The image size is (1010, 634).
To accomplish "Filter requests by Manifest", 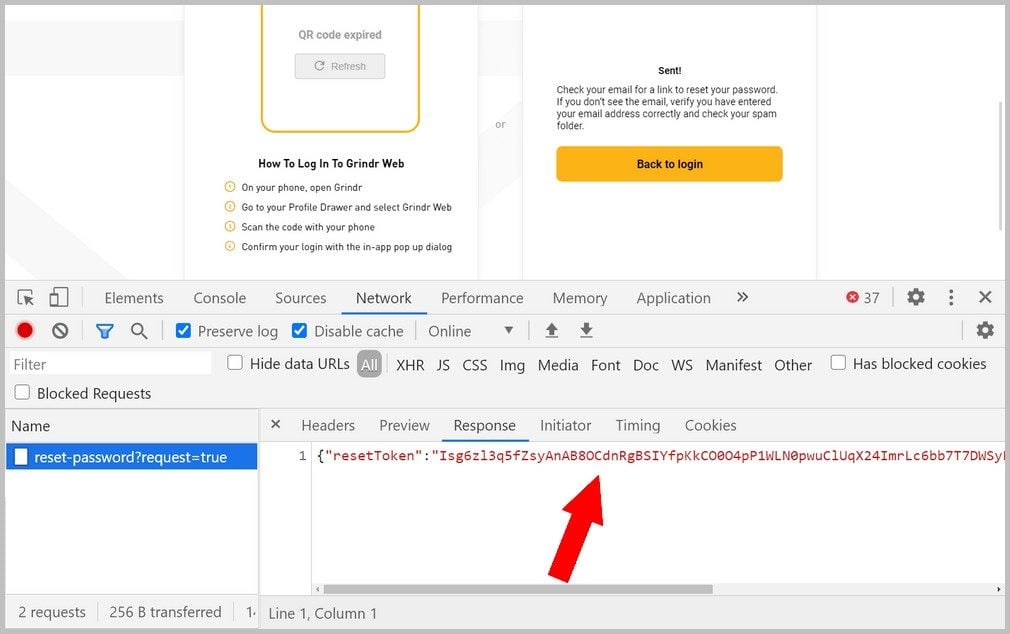I will pyautogui.click(x=734, y=365).
